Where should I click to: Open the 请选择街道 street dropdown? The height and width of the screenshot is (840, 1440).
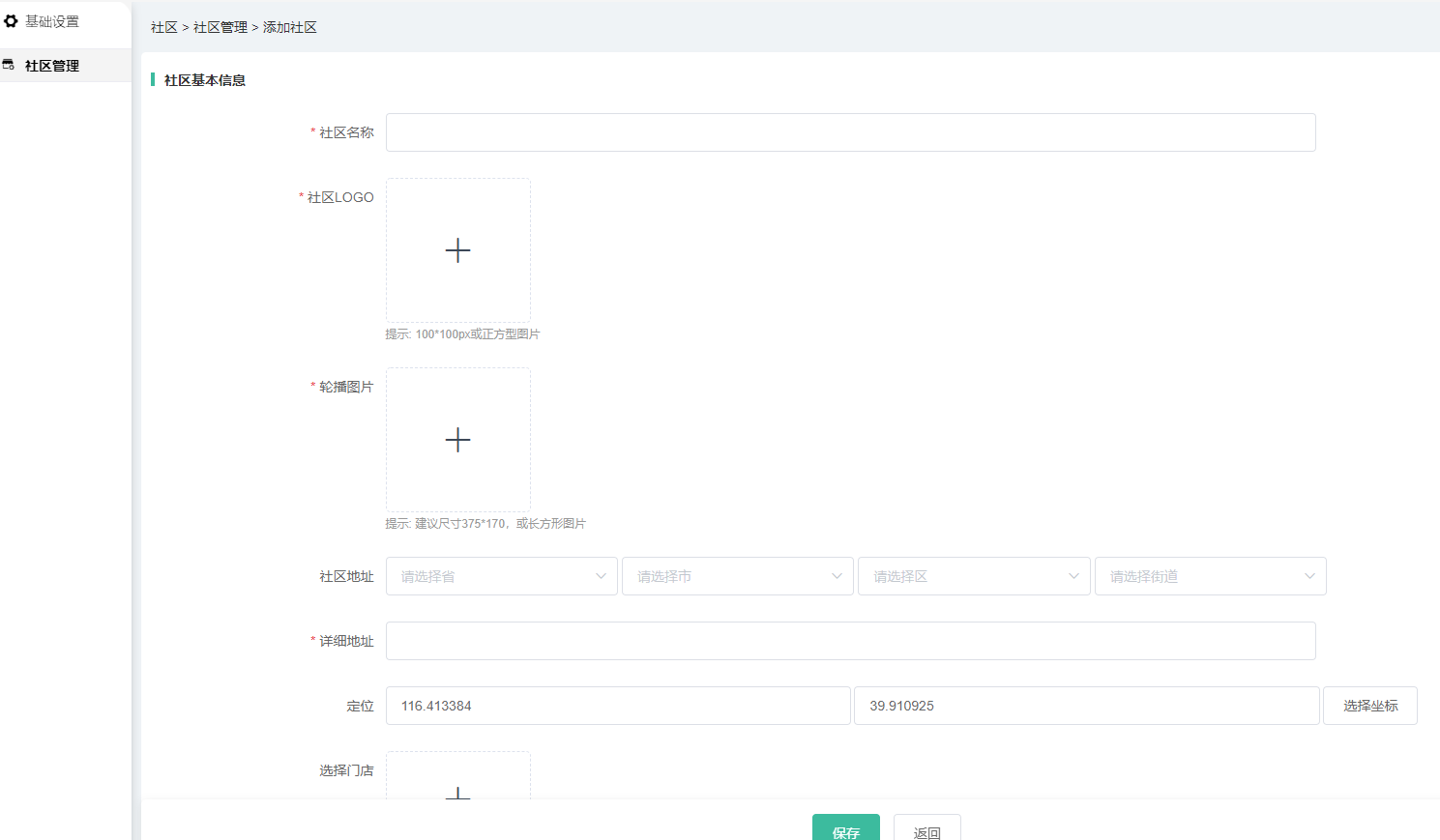click(x=1210, y=576)
